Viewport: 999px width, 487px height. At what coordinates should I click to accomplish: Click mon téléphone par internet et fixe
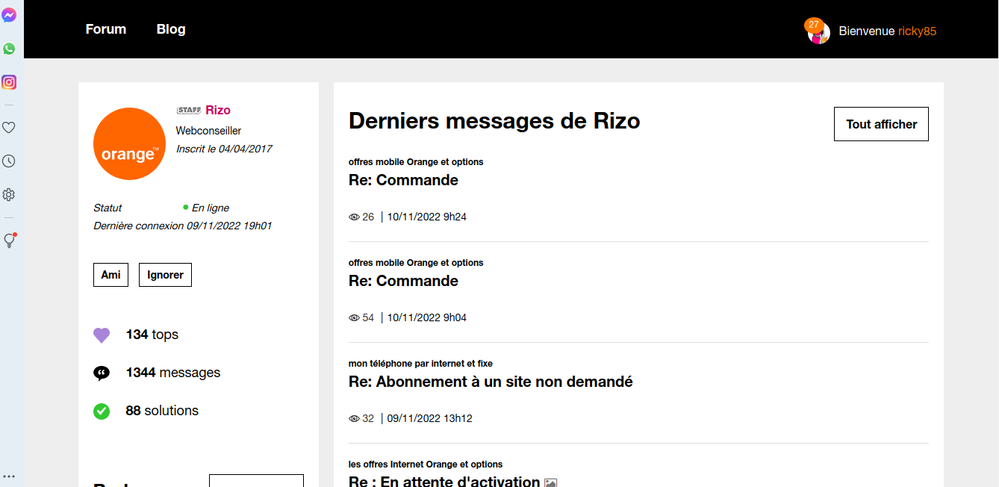[420, 363]
